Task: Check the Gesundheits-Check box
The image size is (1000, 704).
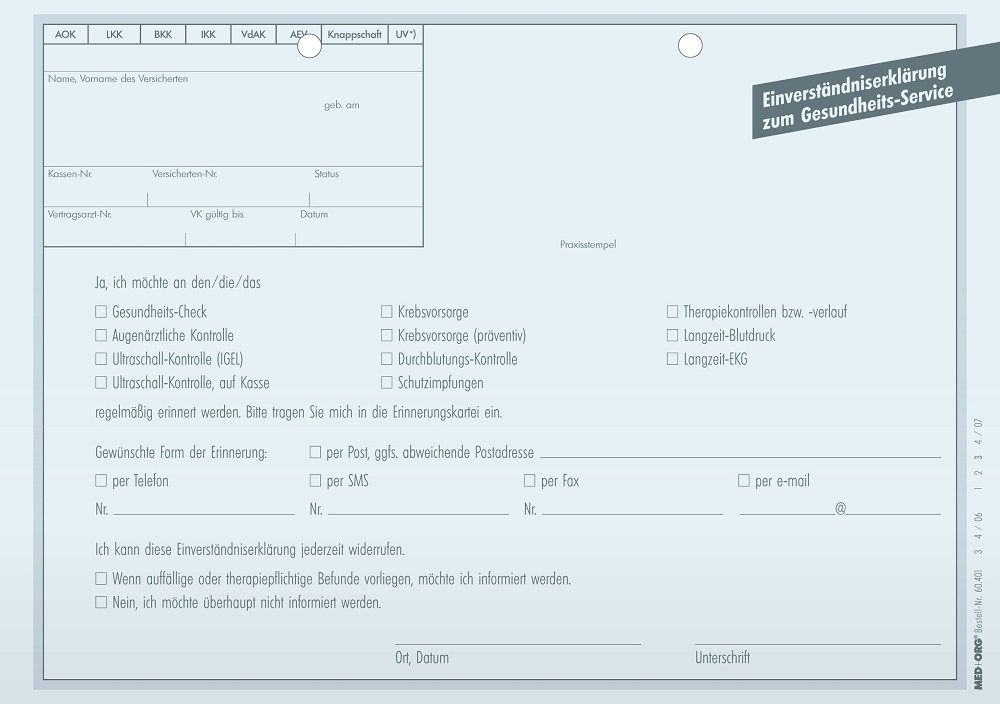Action: click(101, 312)
